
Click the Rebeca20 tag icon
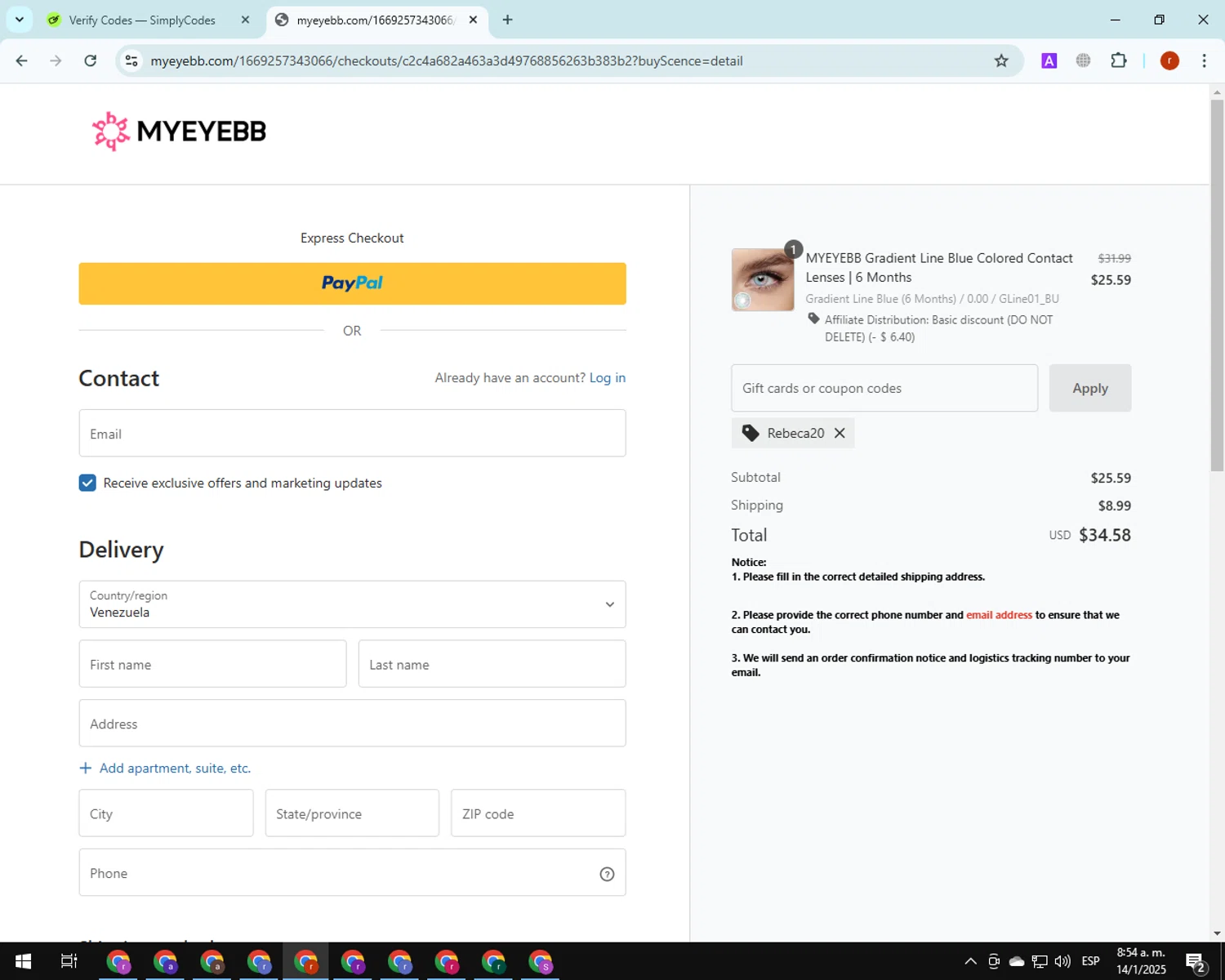coord(750,433)
